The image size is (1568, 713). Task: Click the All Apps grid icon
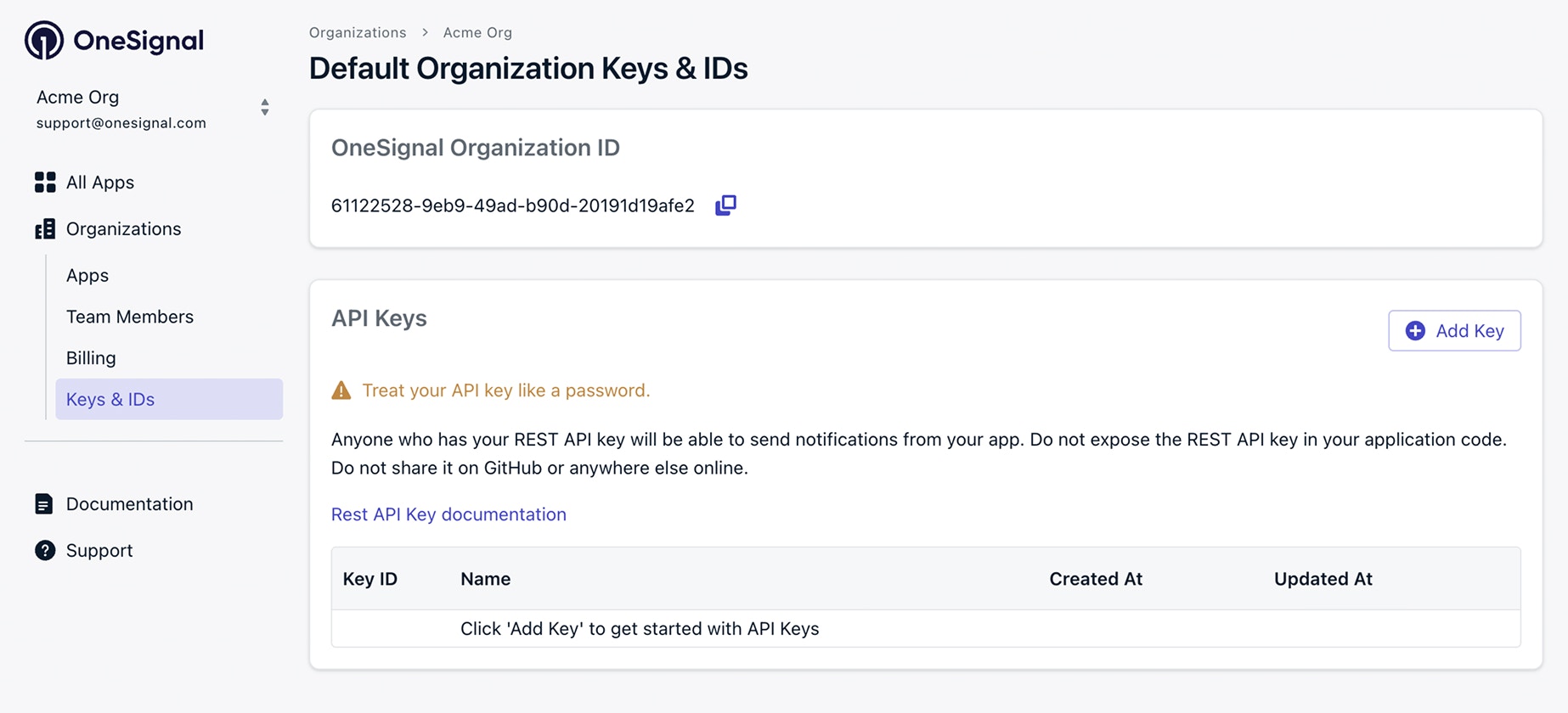coord(45,182)
